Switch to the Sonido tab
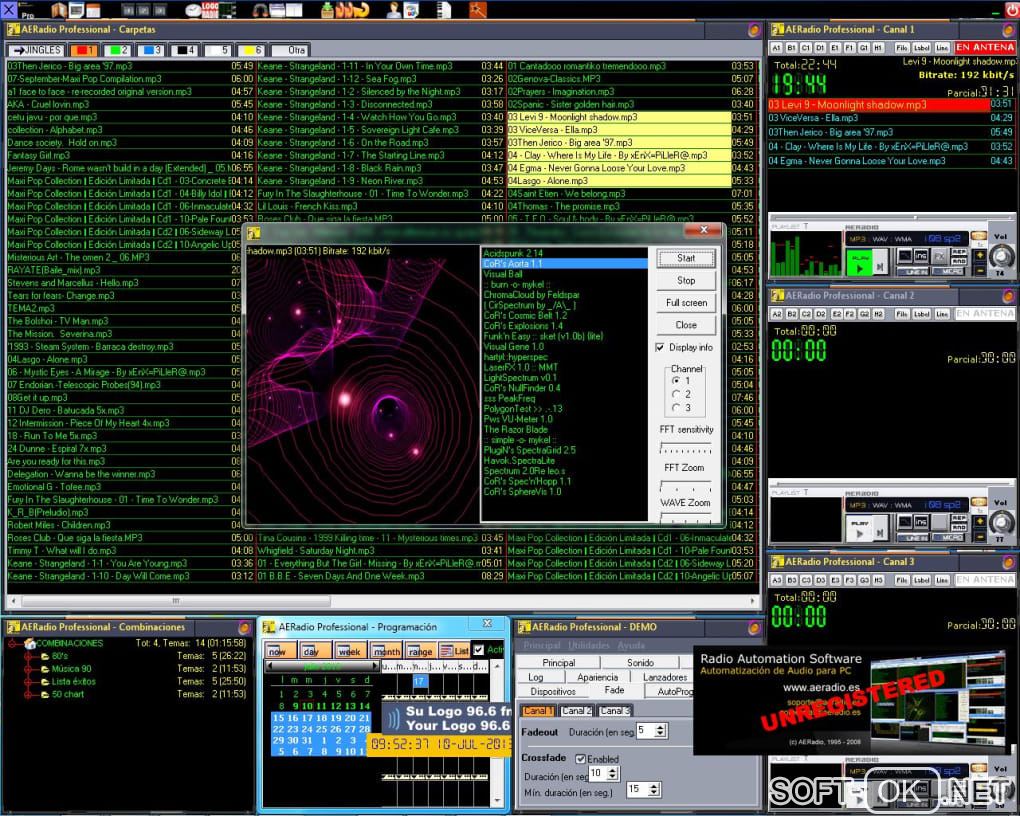This screenshot has width=1020, height=816. [640, 663]
